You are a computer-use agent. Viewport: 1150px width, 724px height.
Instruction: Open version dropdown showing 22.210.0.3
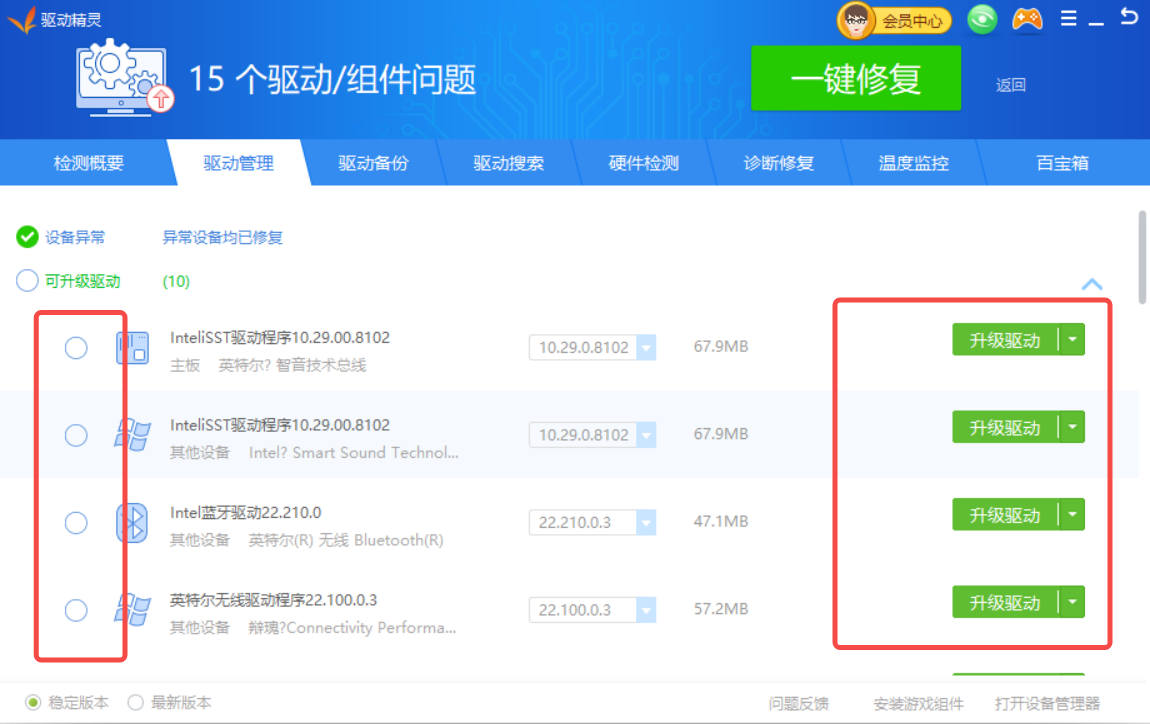click(x=646, y=523)
